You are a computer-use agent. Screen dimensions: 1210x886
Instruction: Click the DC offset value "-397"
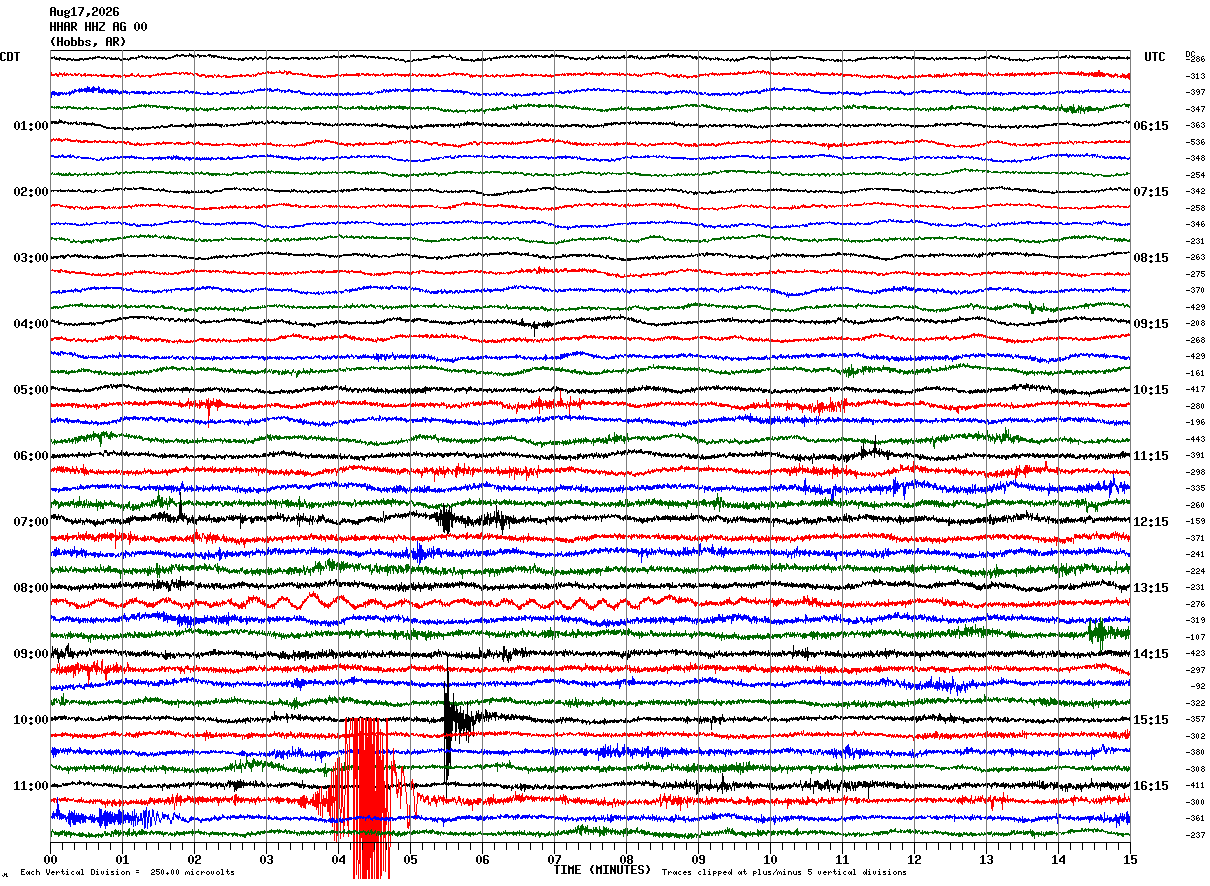coord(1195,93)
